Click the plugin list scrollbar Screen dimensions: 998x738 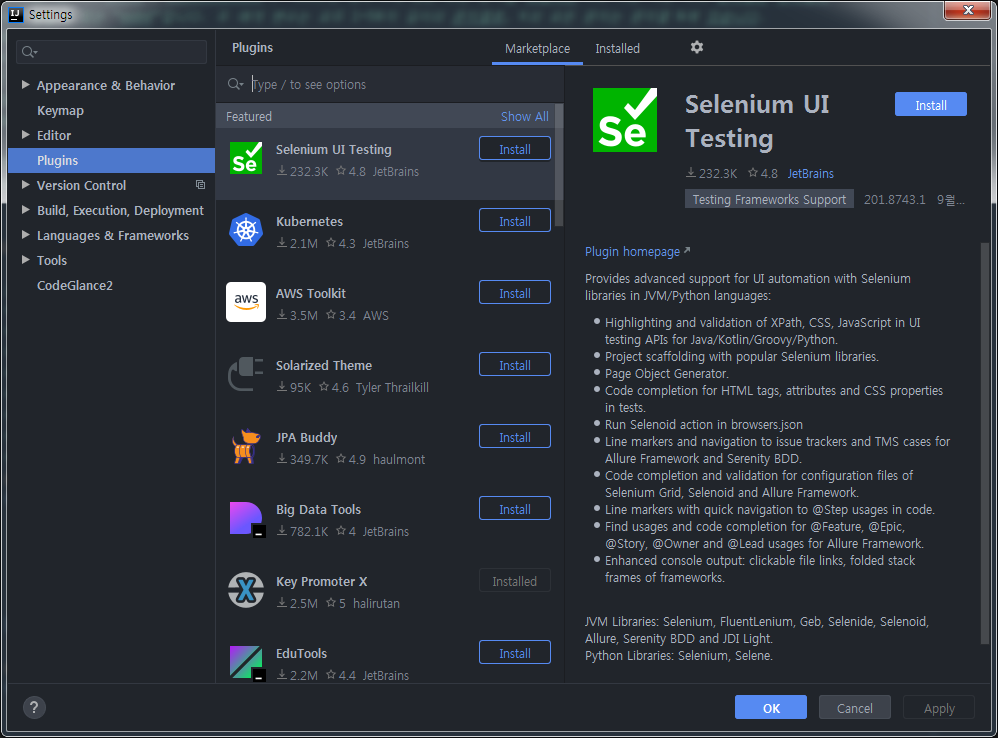click(559, 165)
